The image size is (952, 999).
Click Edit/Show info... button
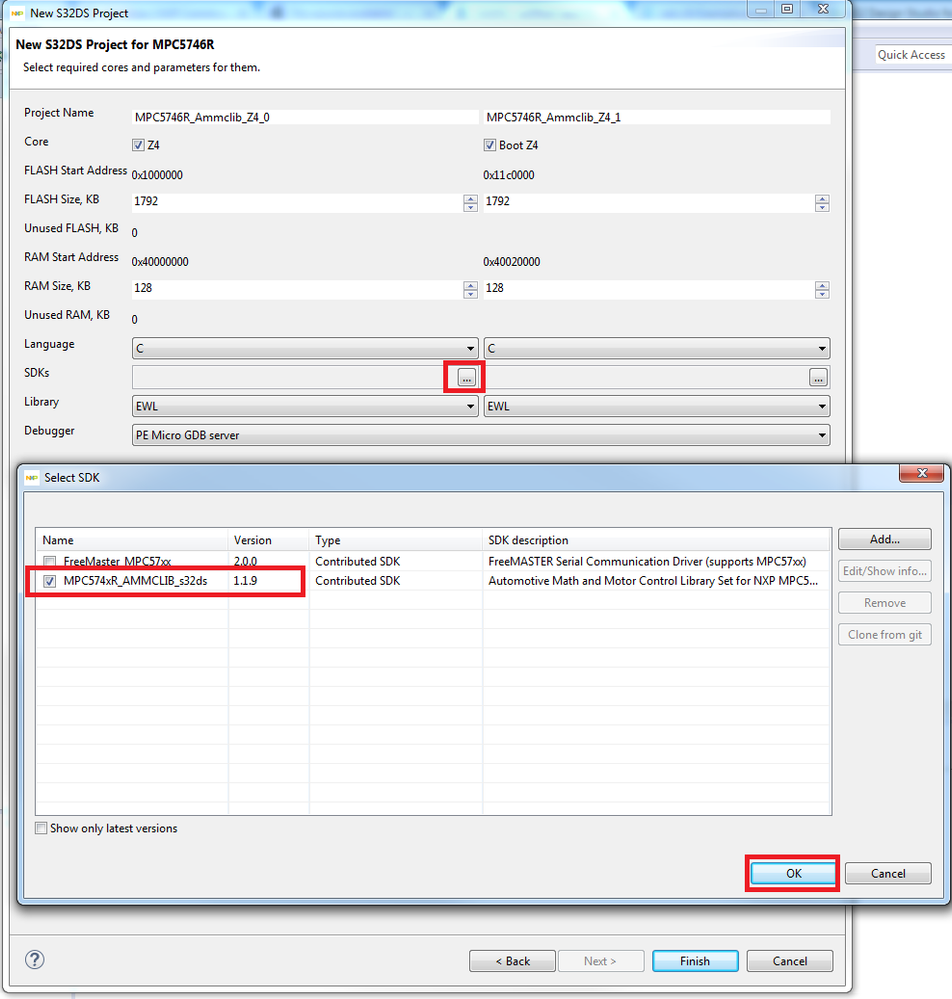point(884,571)
